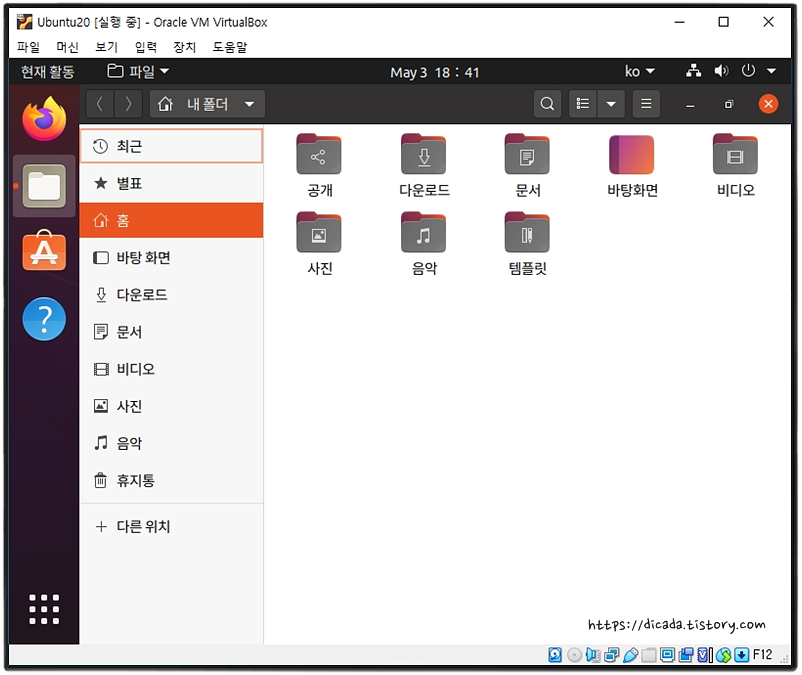Go forward with the right arrow
This screenshot has width=802, height=675.
128,104
